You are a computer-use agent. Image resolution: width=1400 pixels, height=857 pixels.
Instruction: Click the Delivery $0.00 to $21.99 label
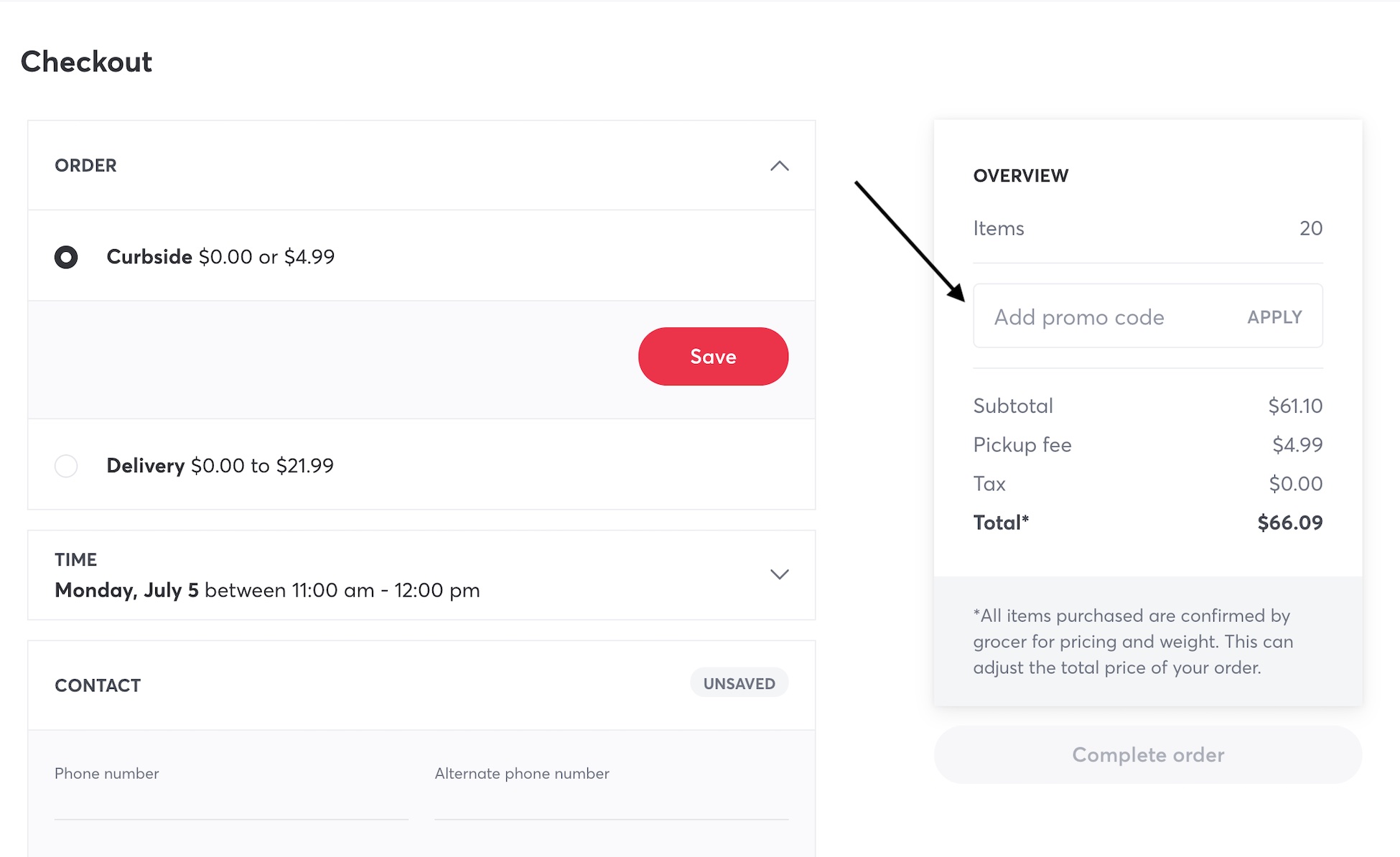(x=220, y=466)
